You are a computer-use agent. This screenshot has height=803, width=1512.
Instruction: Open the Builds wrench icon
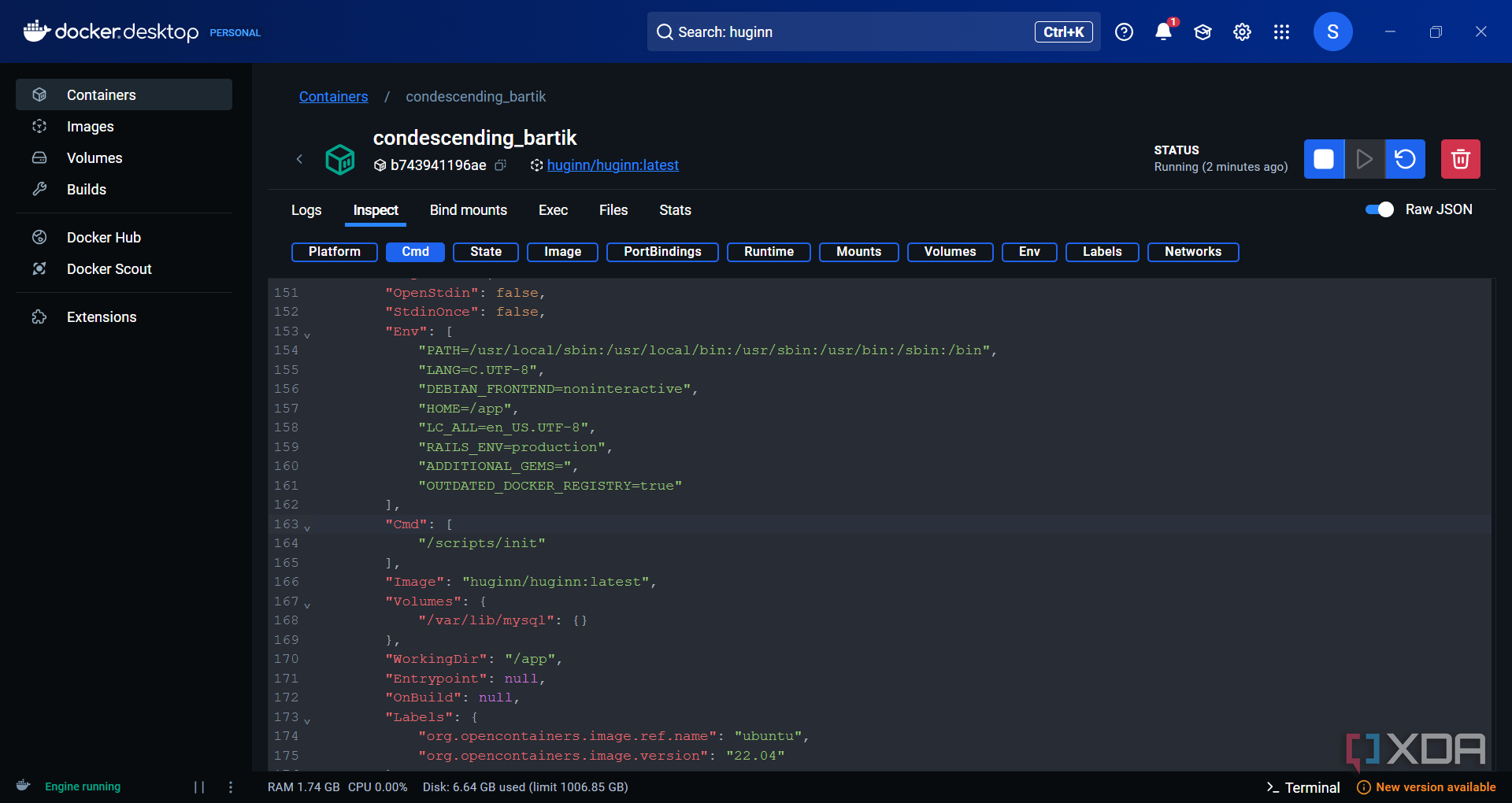pos(39,189)
